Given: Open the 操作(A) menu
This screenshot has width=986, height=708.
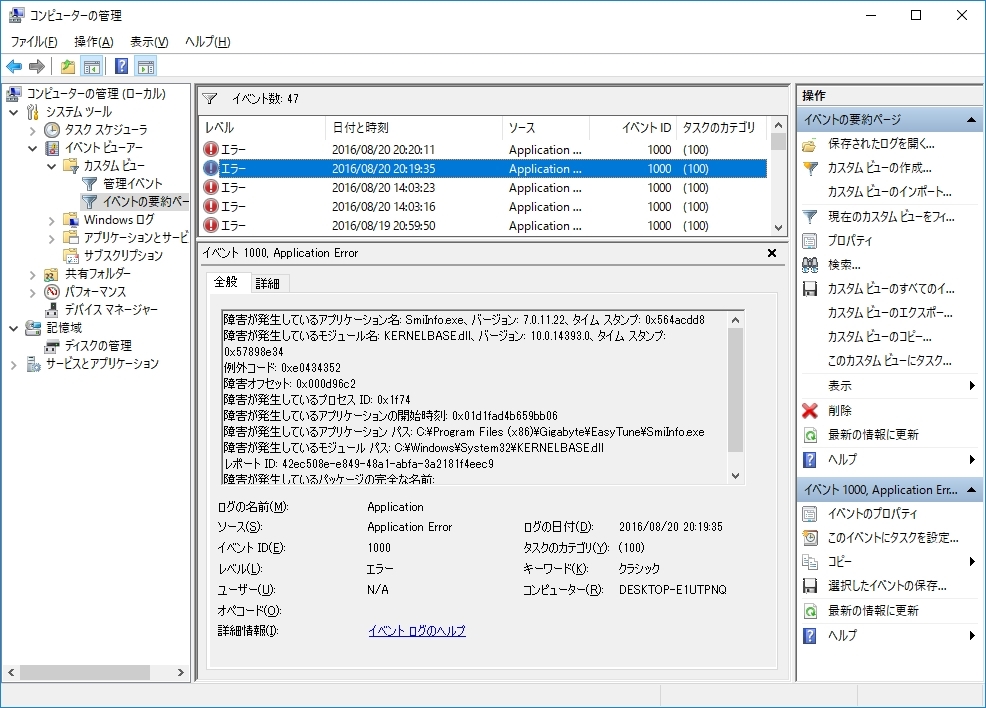Looking at the screenshot, I should click(x=93, y=42).
